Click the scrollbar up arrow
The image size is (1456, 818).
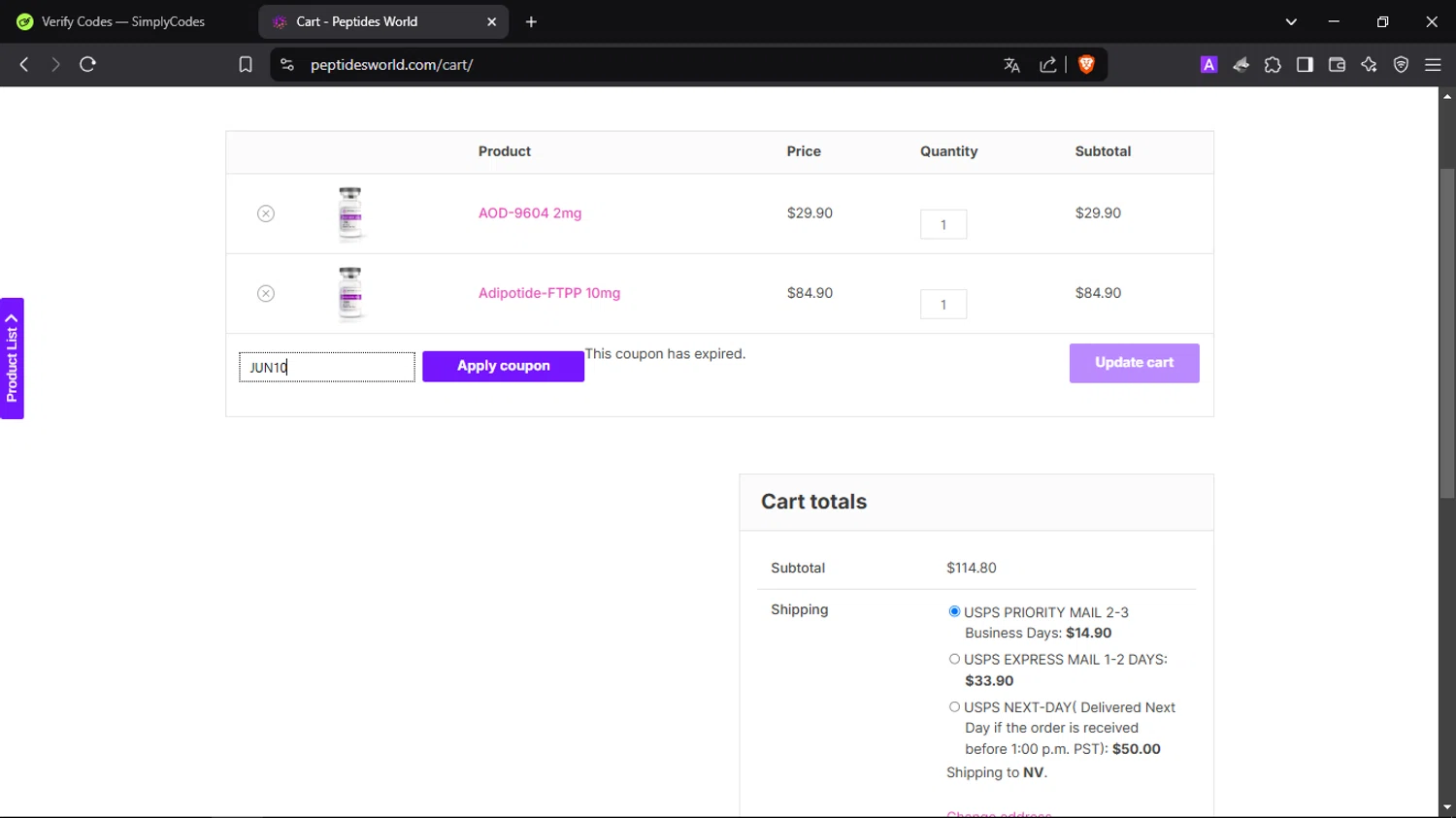1447,96
